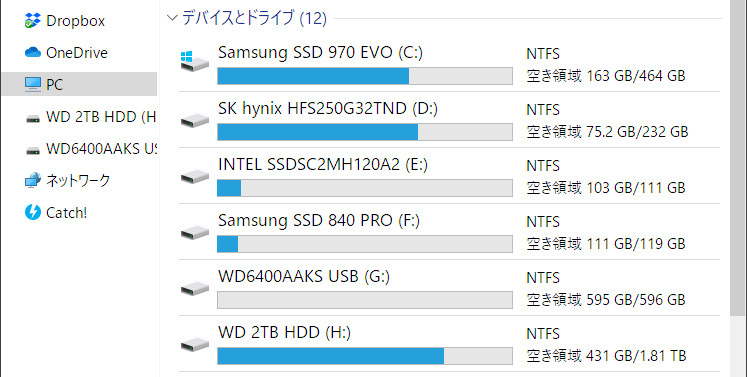This screenshot has width=747, height=377.
Task: Click drive icon beside Samsung SSD 840 PRO
Action: click(x=195, y=232)
